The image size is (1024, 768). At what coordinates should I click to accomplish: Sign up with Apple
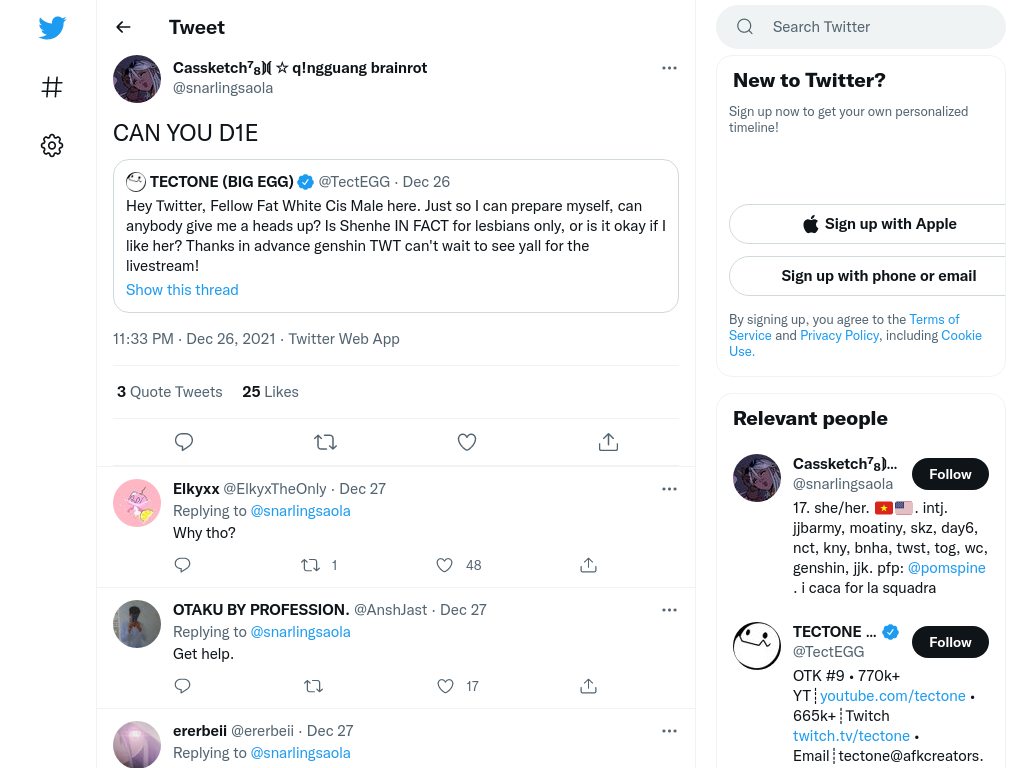tap(879, 224)
